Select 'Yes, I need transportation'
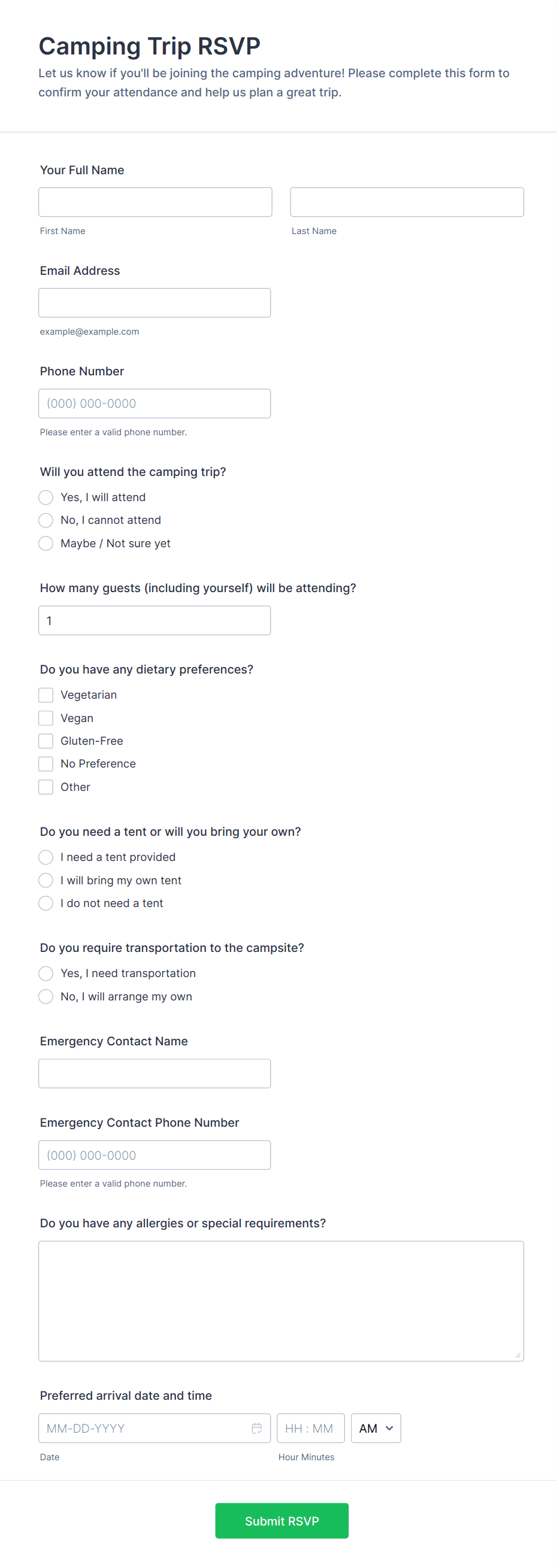 click(x=46, y=973)
